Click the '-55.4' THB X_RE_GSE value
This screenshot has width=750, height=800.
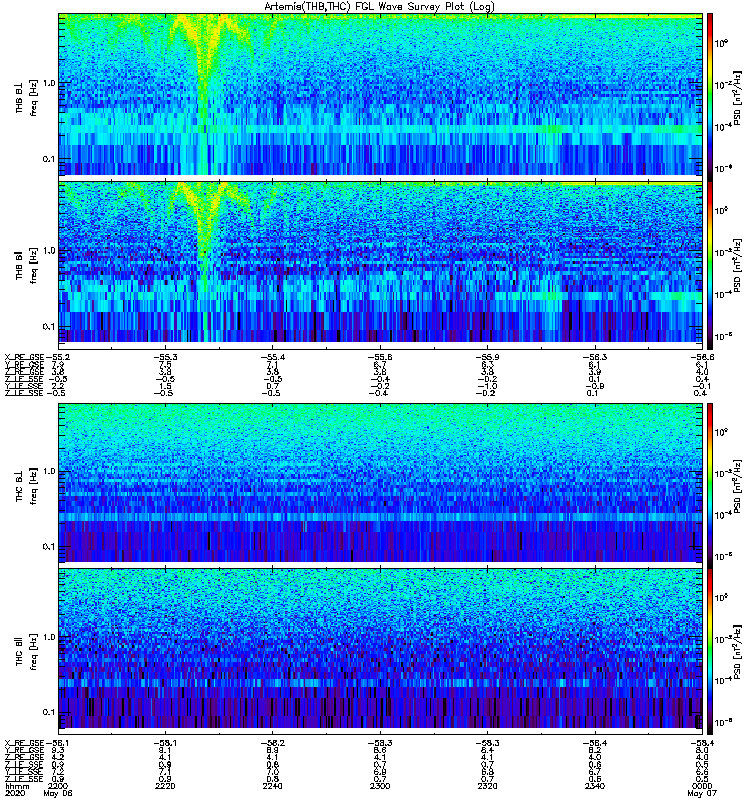[x=272, y=357]
